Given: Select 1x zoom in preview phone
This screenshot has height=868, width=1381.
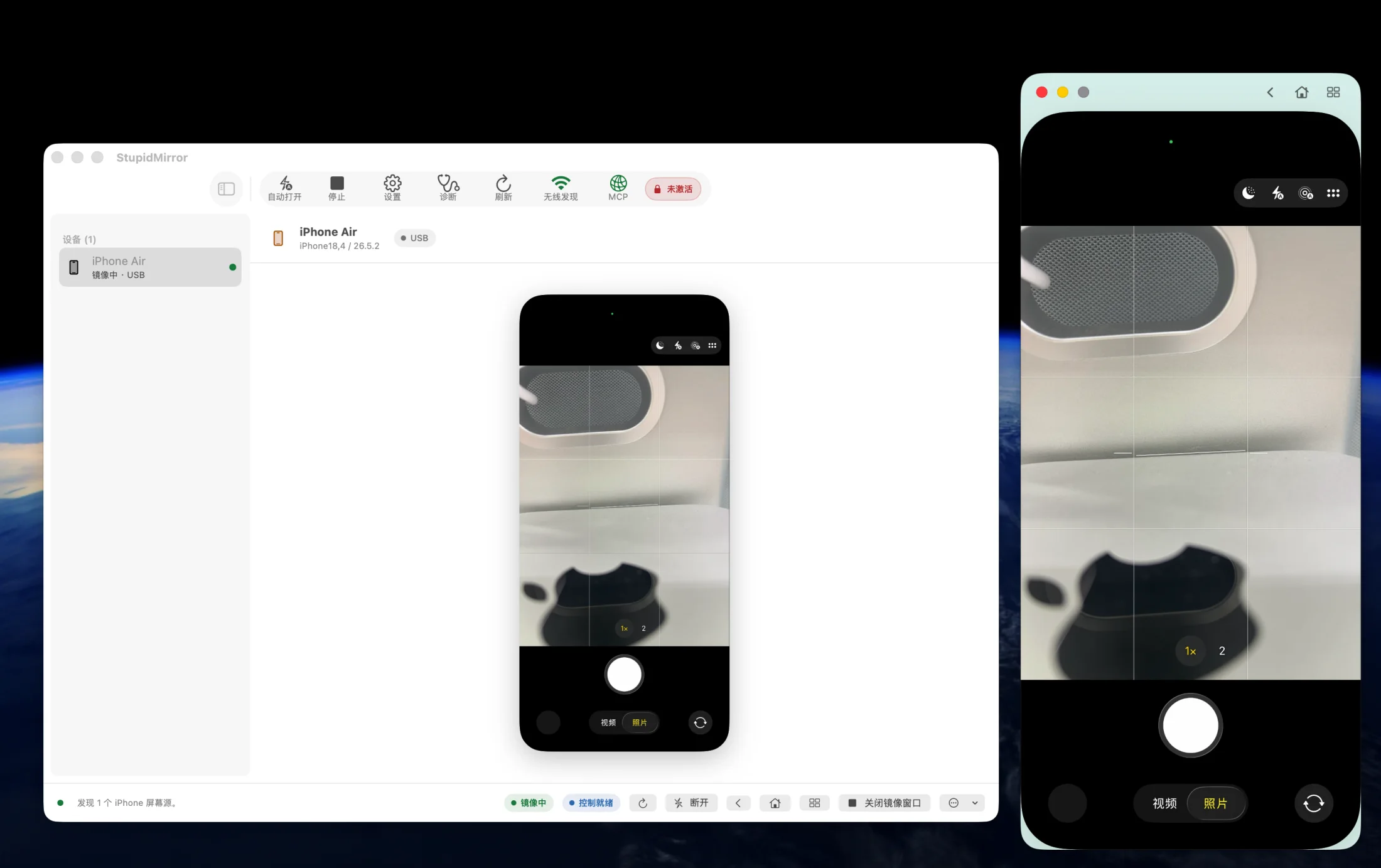Looking at the screenshot, I should pyautogui.click(x=624, y=628).
